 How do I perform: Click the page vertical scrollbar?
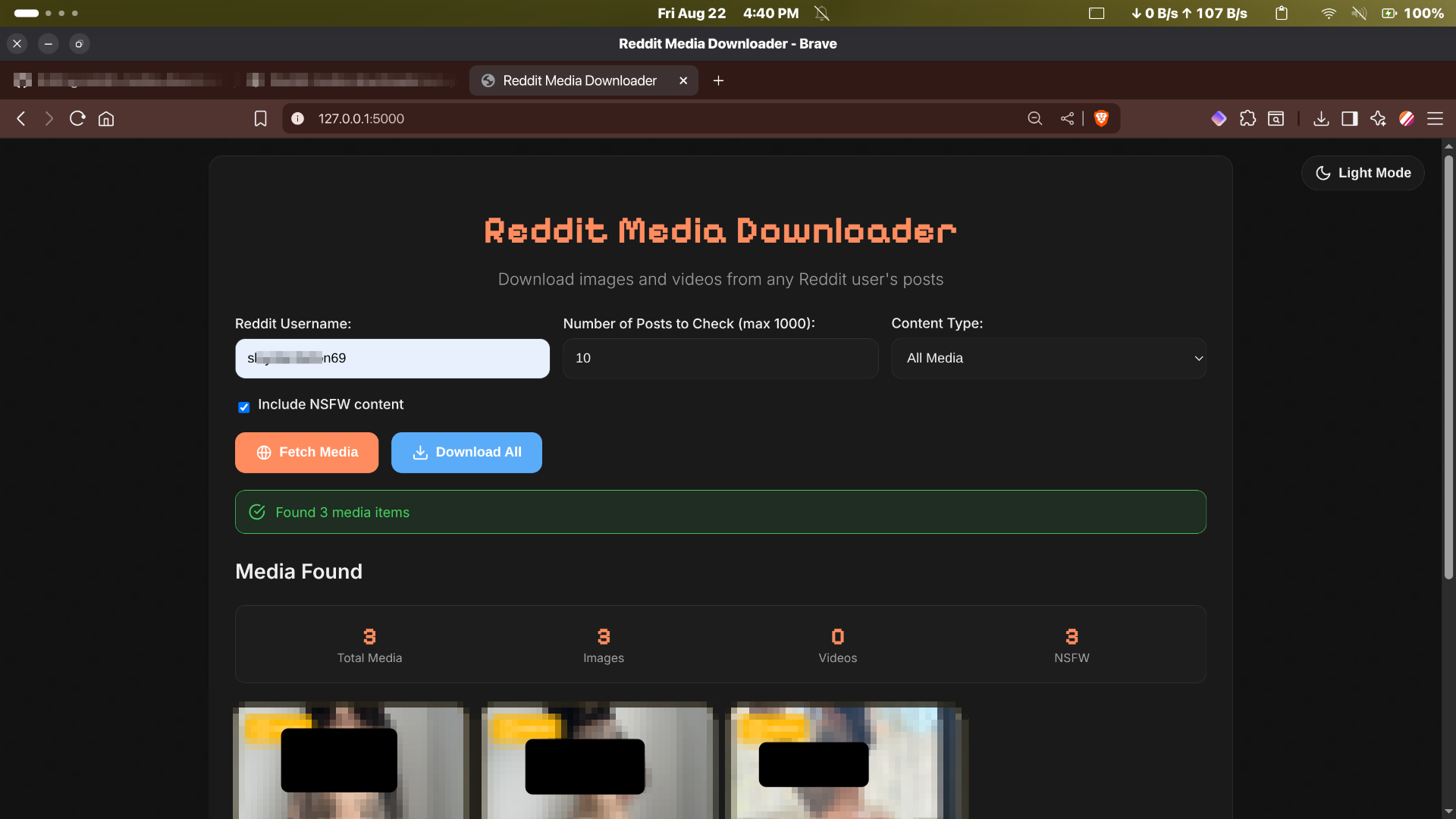[1448, 368]
